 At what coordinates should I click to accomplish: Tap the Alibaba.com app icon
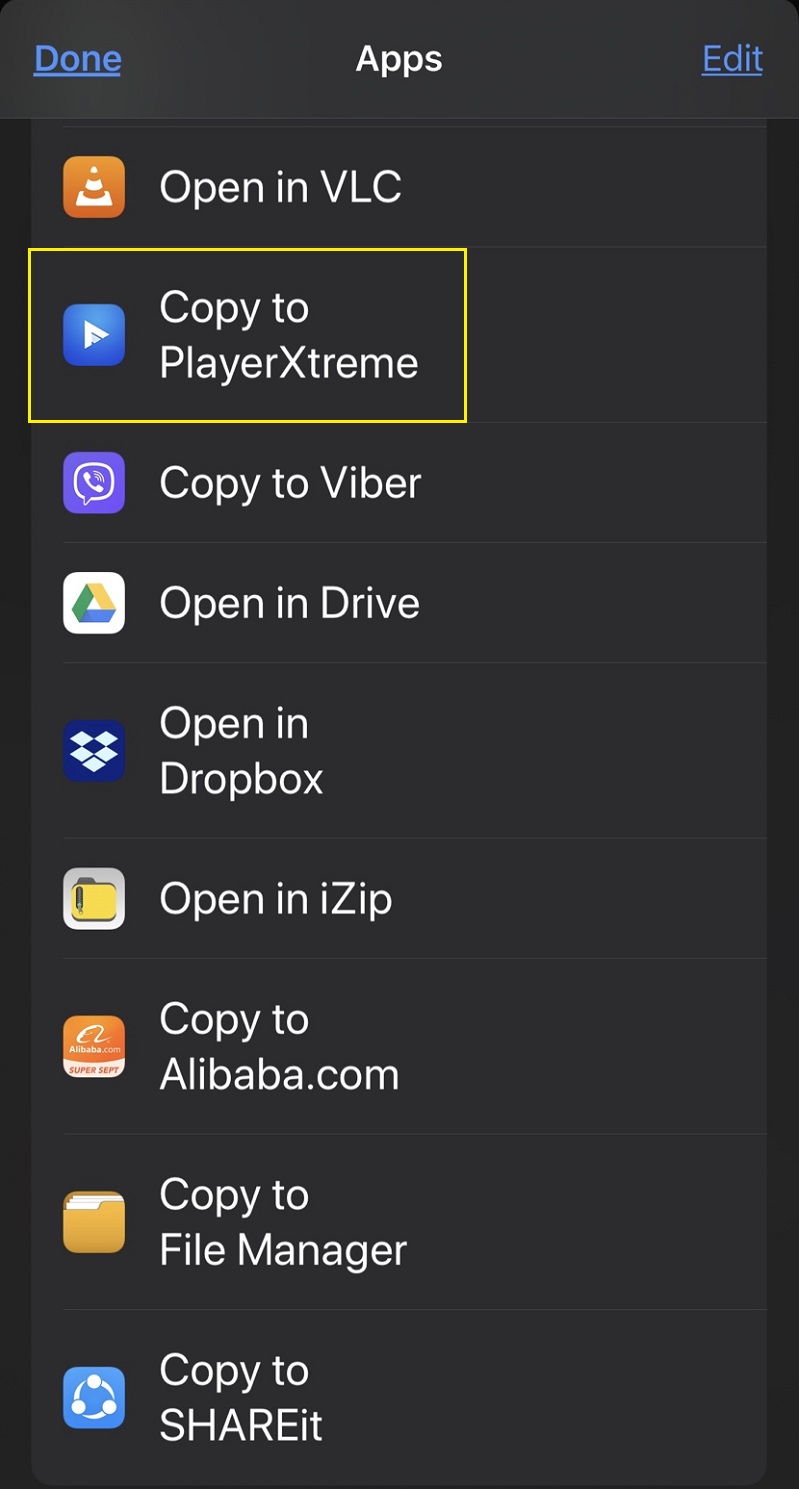coord(93,1046)
